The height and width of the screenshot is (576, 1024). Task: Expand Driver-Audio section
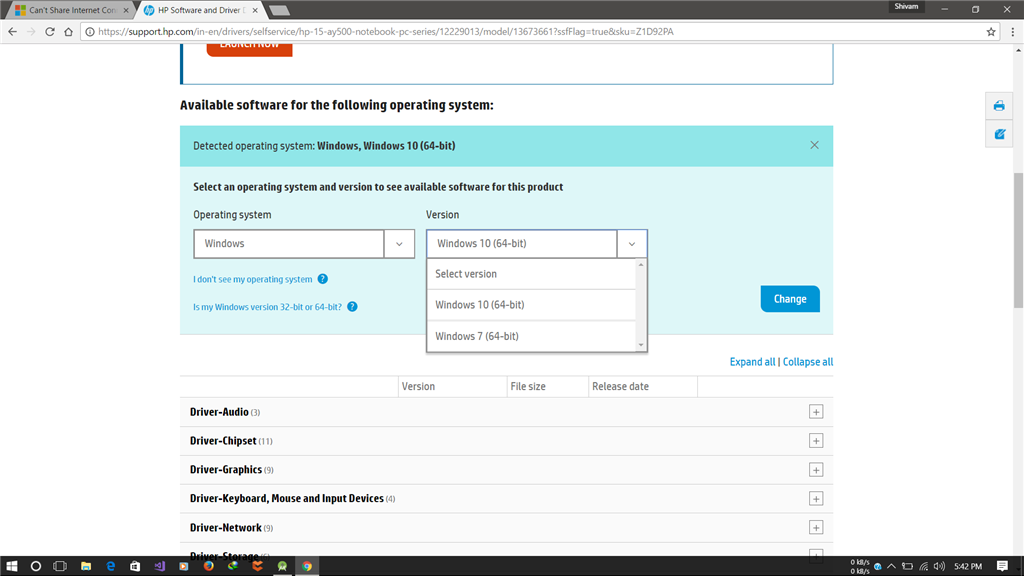816,412
